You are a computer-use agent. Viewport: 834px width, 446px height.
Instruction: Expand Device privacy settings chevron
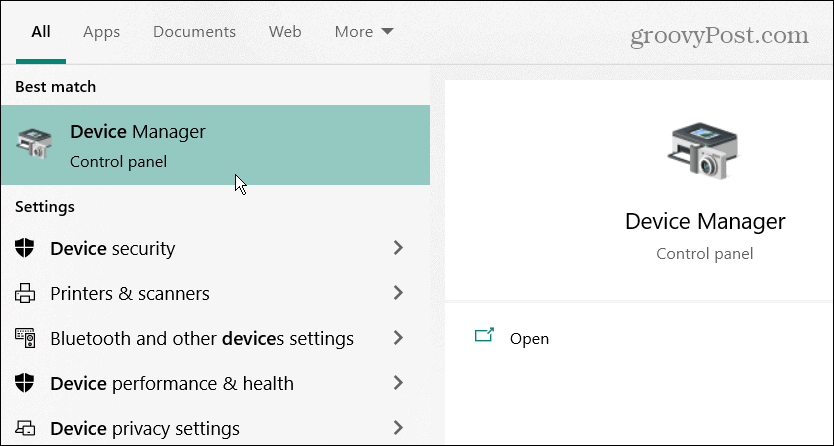pyautogui.click(x=398, y=428)
